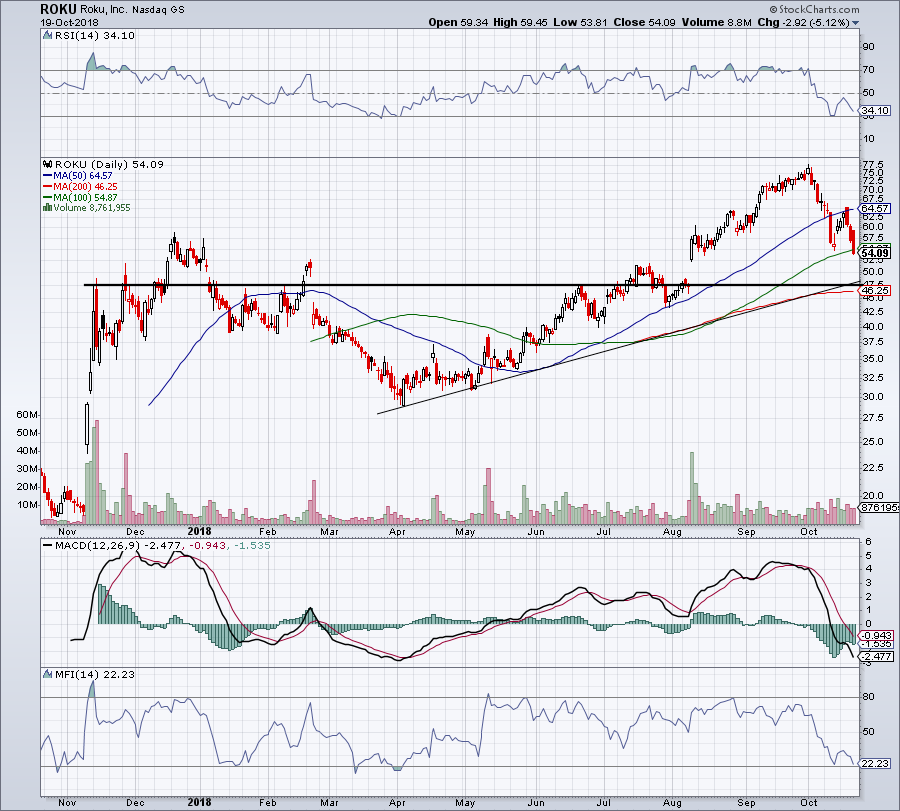
Task: Click the MACD(12,26,9) label
Action: 97,545
